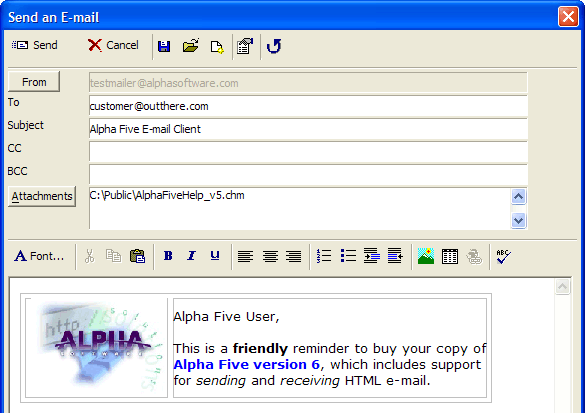
Task: Apply bulleted list formatting
Action: (x=348, y=256)
